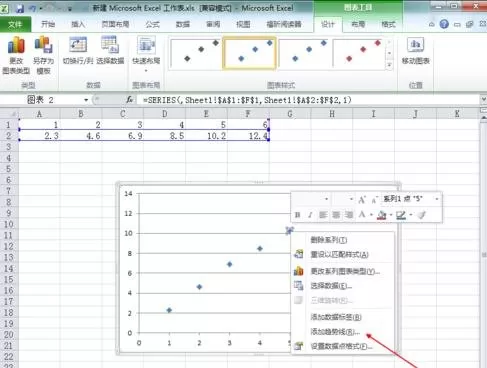
Task: Select the red diamond chart style thumbnail
Action: click(x=359, y=53)
